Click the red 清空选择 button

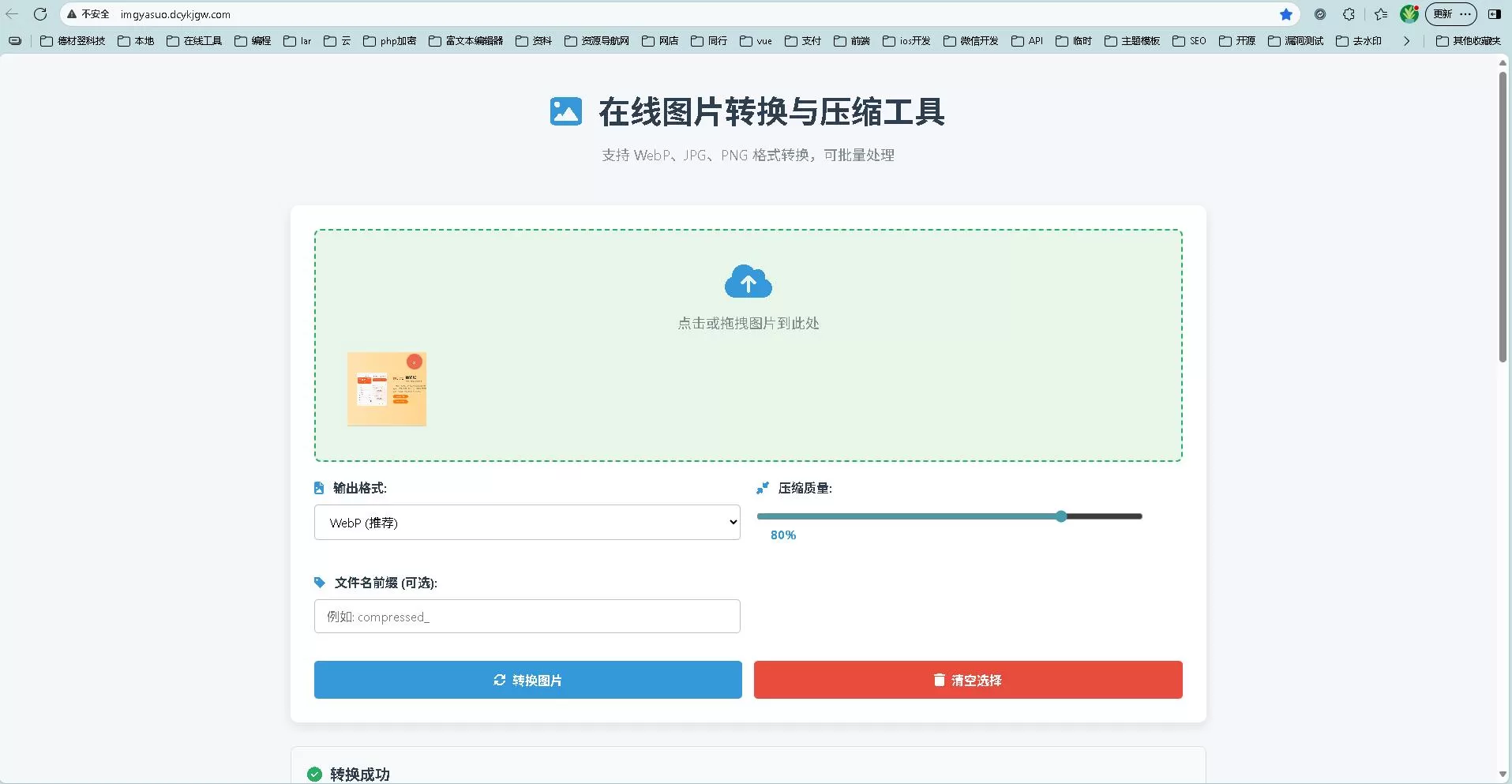coord(967,680)
